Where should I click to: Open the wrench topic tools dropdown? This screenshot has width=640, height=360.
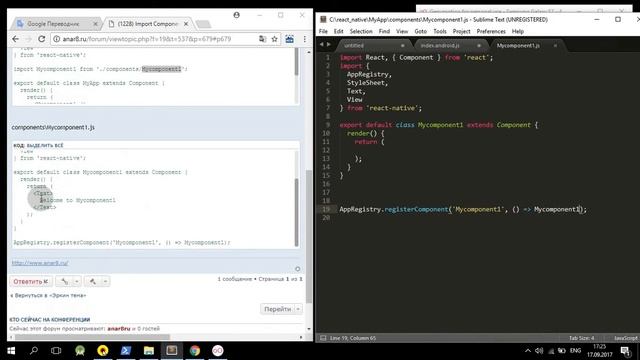click(x=68, y=282)
